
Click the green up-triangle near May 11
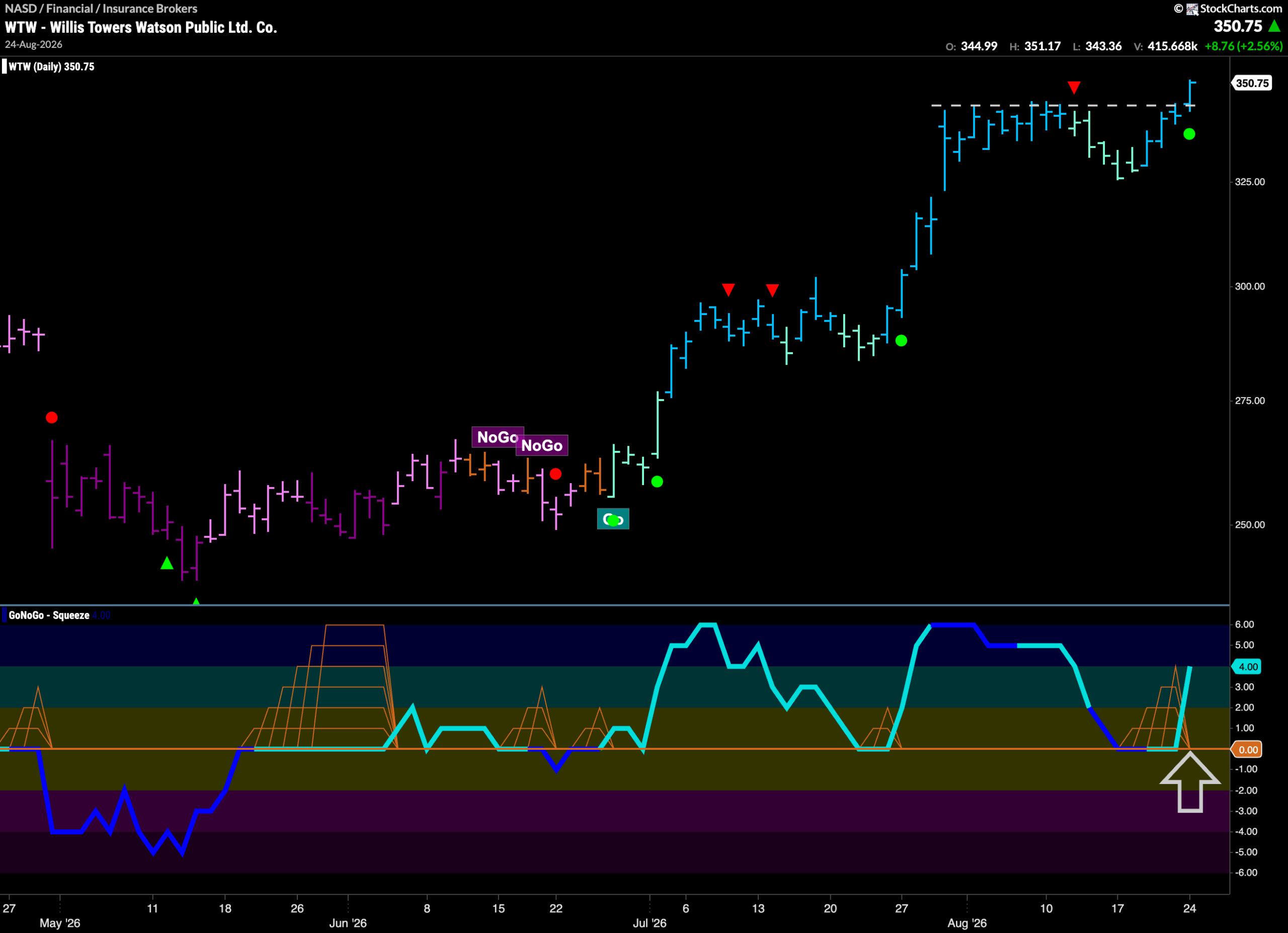point(167,563)
